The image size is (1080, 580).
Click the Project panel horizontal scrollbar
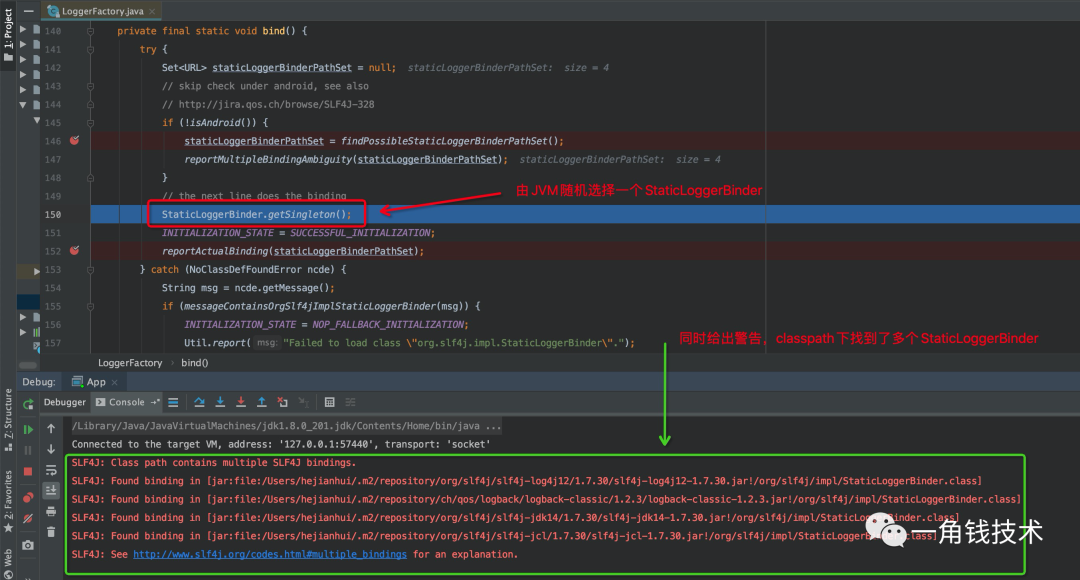[28, 365]
